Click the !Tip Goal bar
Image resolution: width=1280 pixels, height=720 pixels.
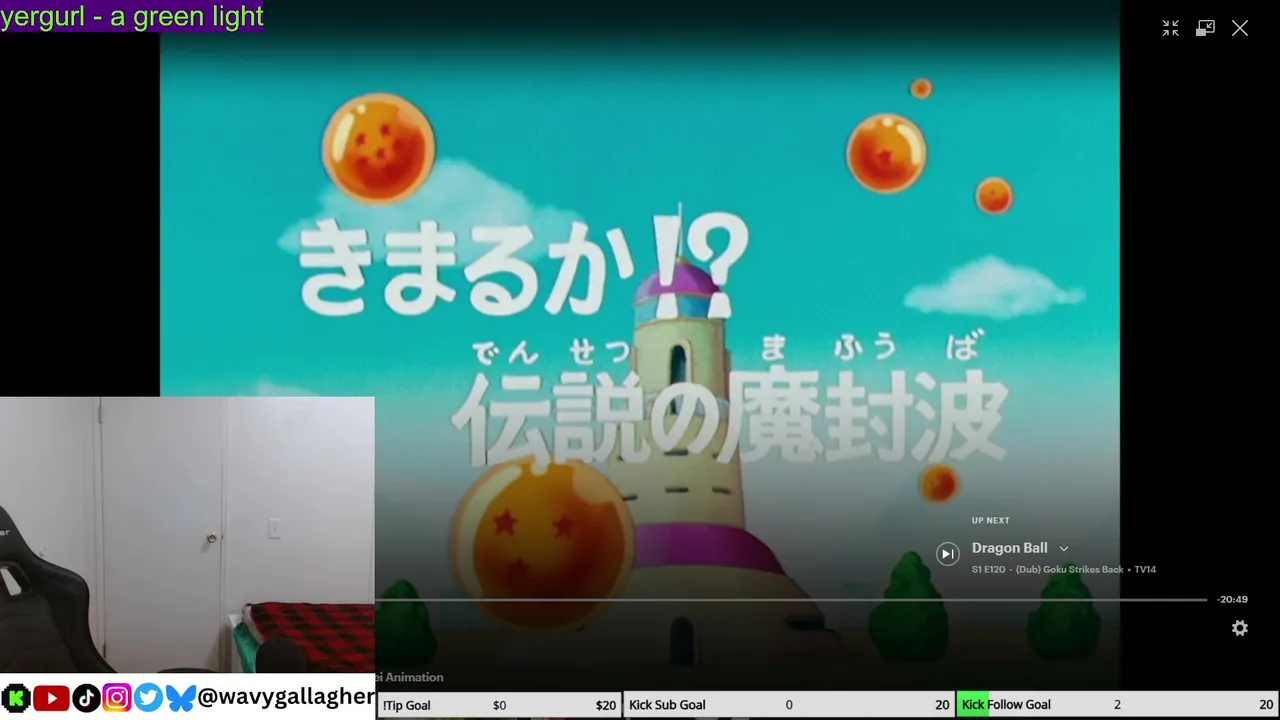(499, 705)
